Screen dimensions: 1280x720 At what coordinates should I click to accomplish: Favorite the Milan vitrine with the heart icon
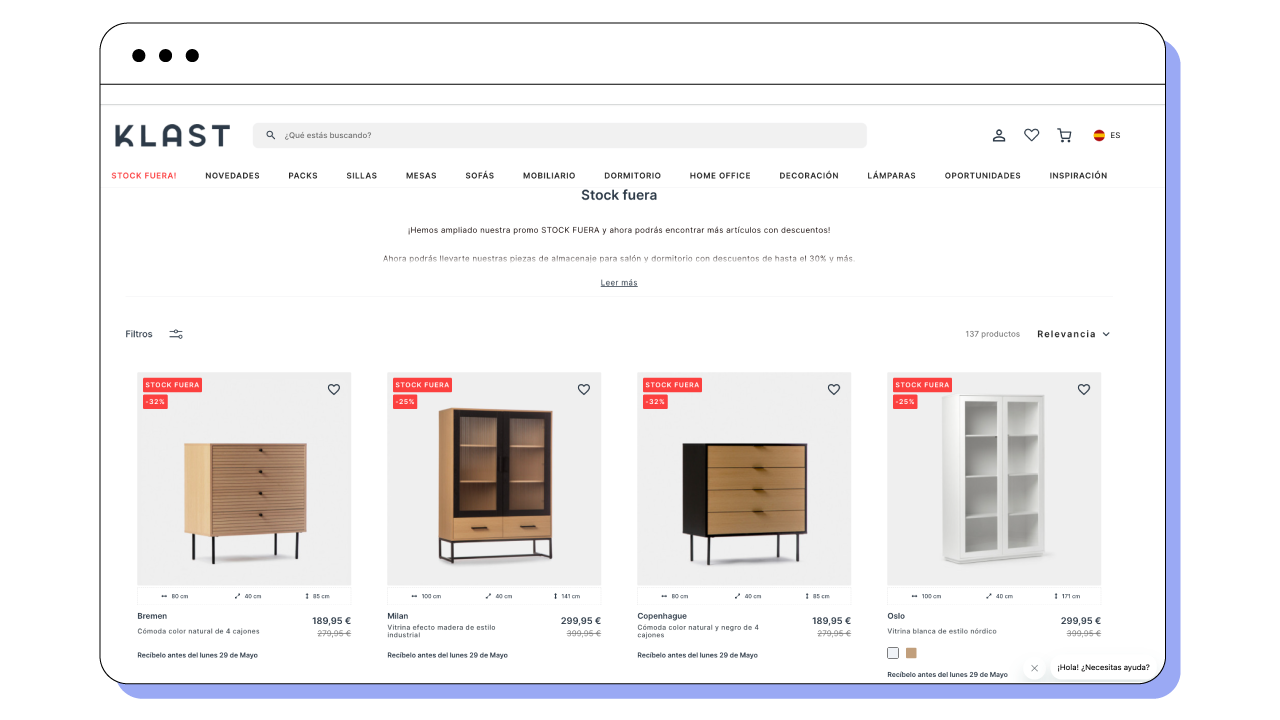coord(584,389)
